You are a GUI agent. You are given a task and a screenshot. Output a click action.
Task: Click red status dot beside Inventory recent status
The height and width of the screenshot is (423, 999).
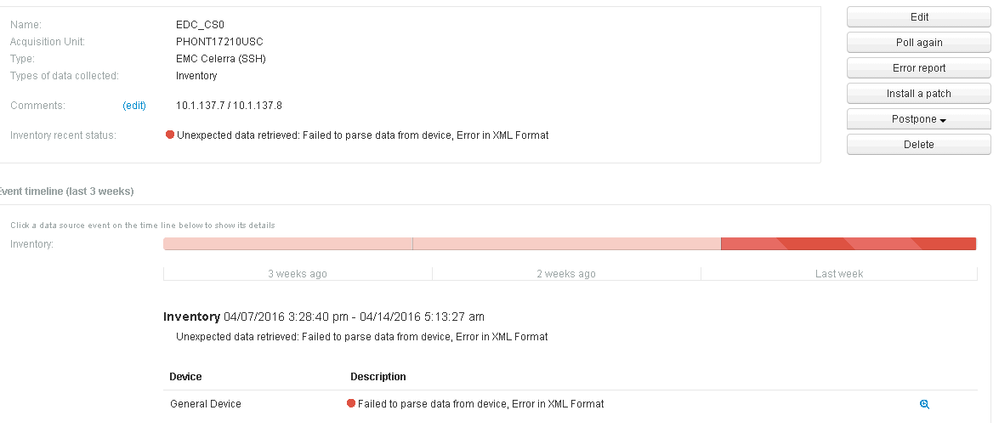[x=170, y=135]
